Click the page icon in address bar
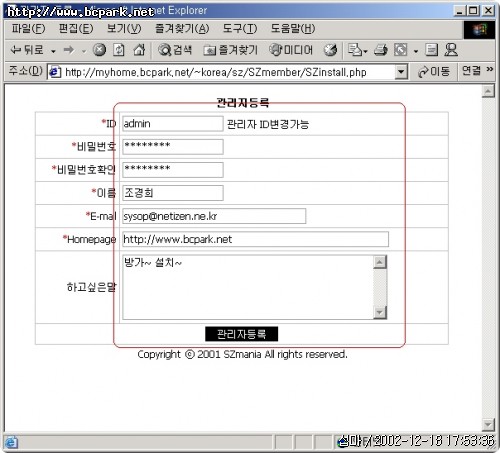Viewport: 500px width, 453px height. point(55,72)
